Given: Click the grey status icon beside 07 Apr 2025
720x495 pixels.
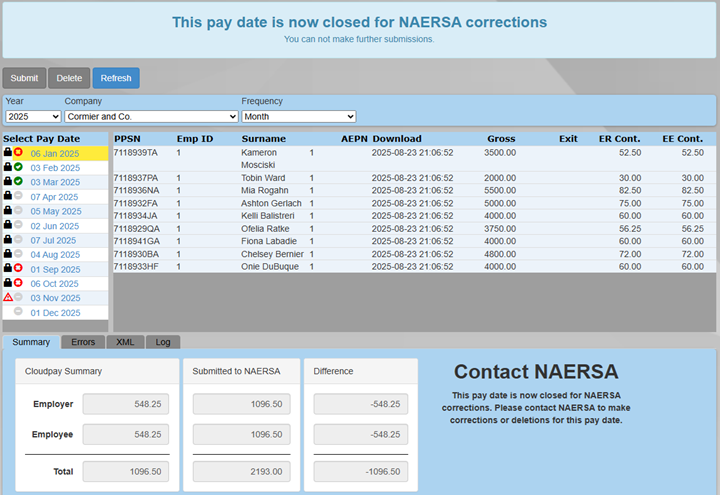Looking at the screenshot, I should [18, 197].
